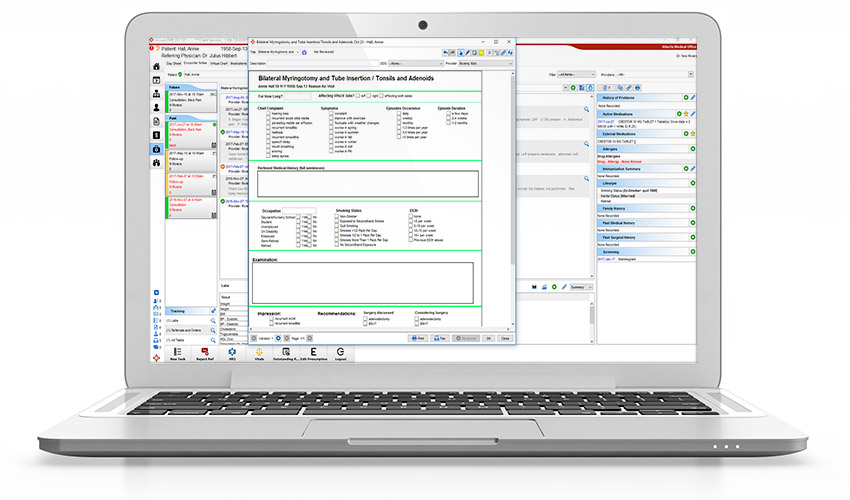Open the Future consultation appointment card
Image resolution: width=850 pixels, height=500 pixels.
click(x=191, y=101)
